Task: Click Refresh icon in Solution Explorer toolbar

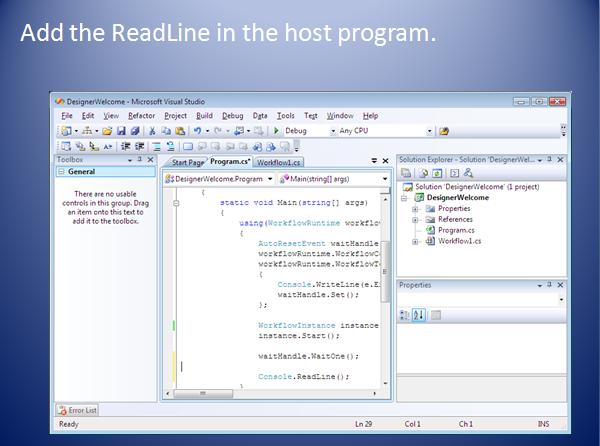Action: click(x=437, y=174)
